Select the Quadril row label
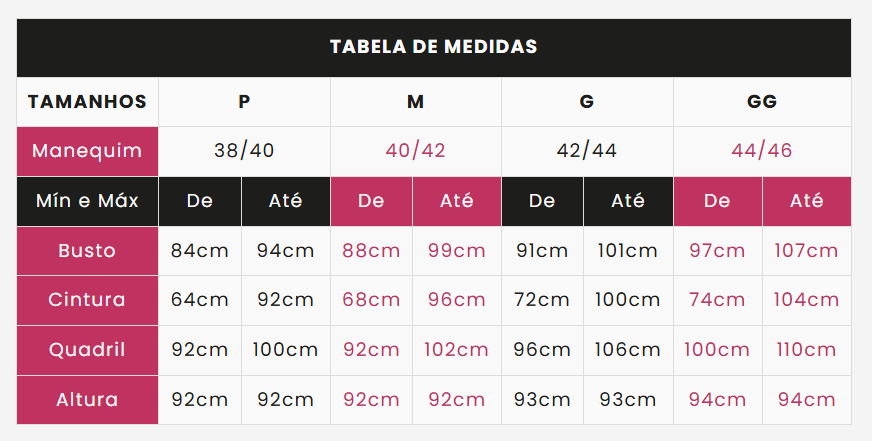The height and width of the screenshot is (441, 872). coord(88,350)
